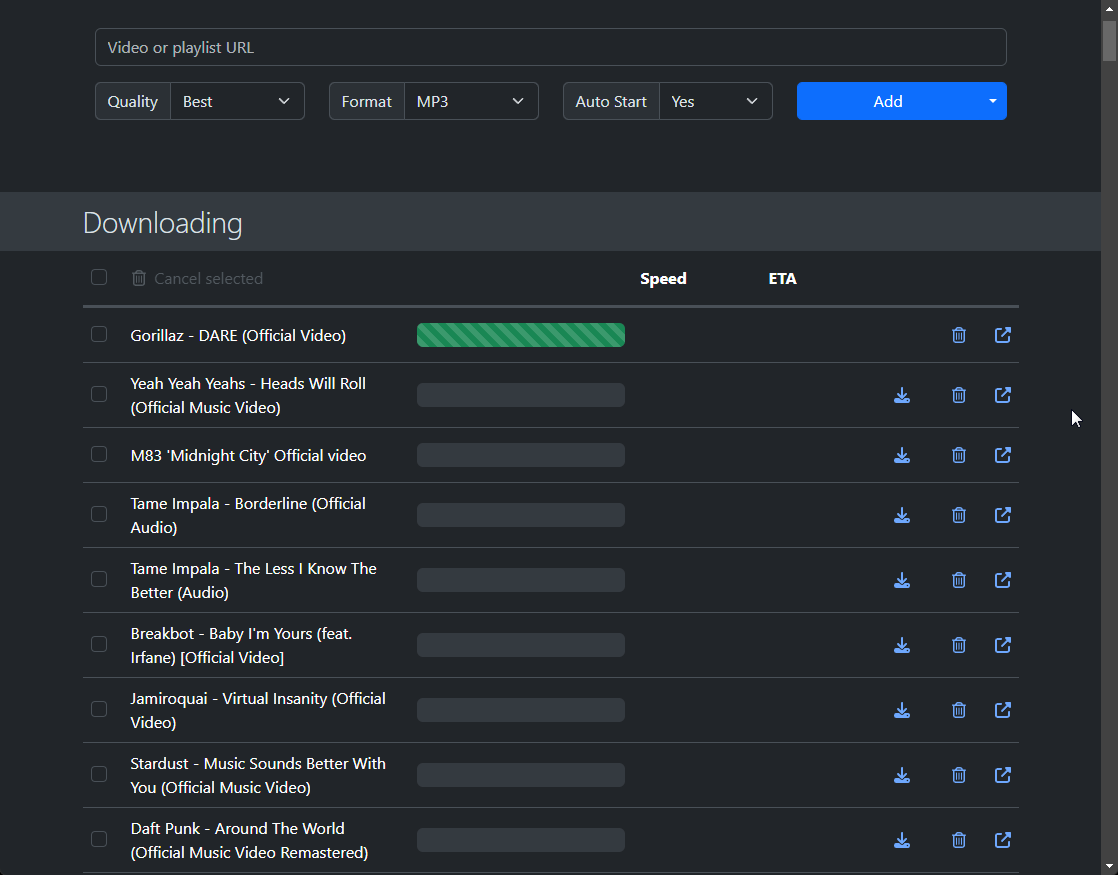Toggle select-all checkbox in Downloading header
Viewport: 1118px width, 875px height.
coord(99,277)
